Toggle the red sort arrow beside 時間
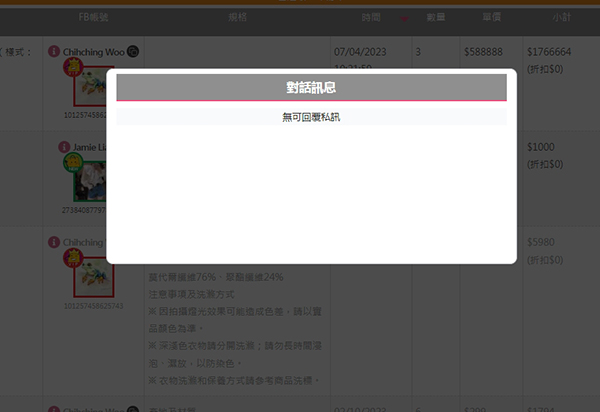Image resolution: width=600 pixels, height=412 pixels. (x=403, y=18)
